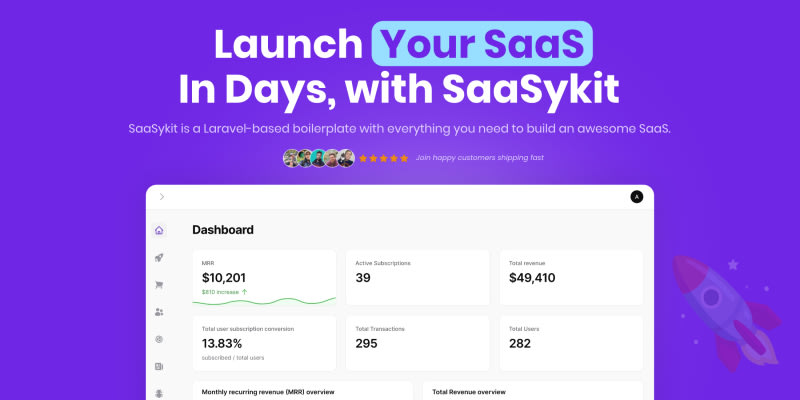This screenshot has height=400, width=800.
Task: Click the customer avatars group
Action: click(319, 158)
